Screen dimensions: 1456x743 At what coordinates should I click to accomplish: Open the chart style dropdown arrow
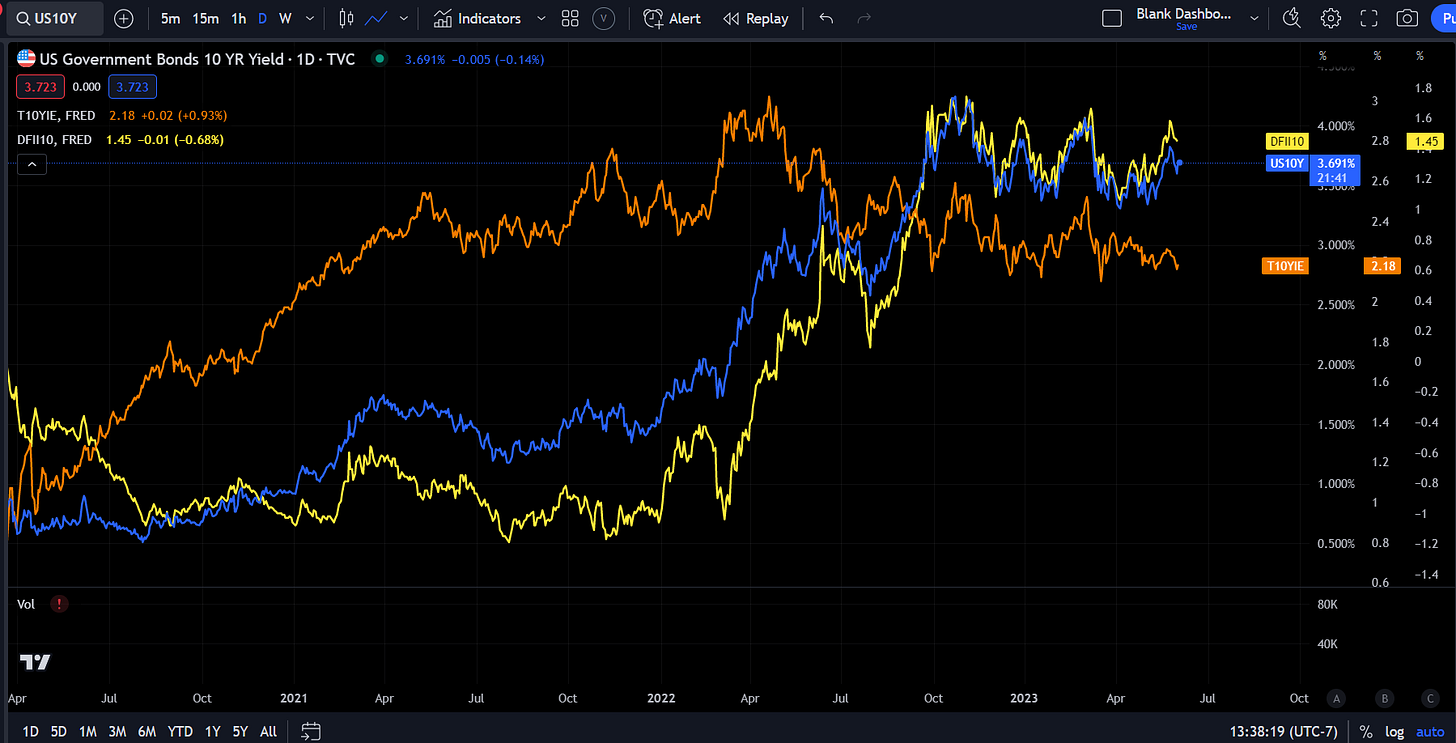click(404, 18)
